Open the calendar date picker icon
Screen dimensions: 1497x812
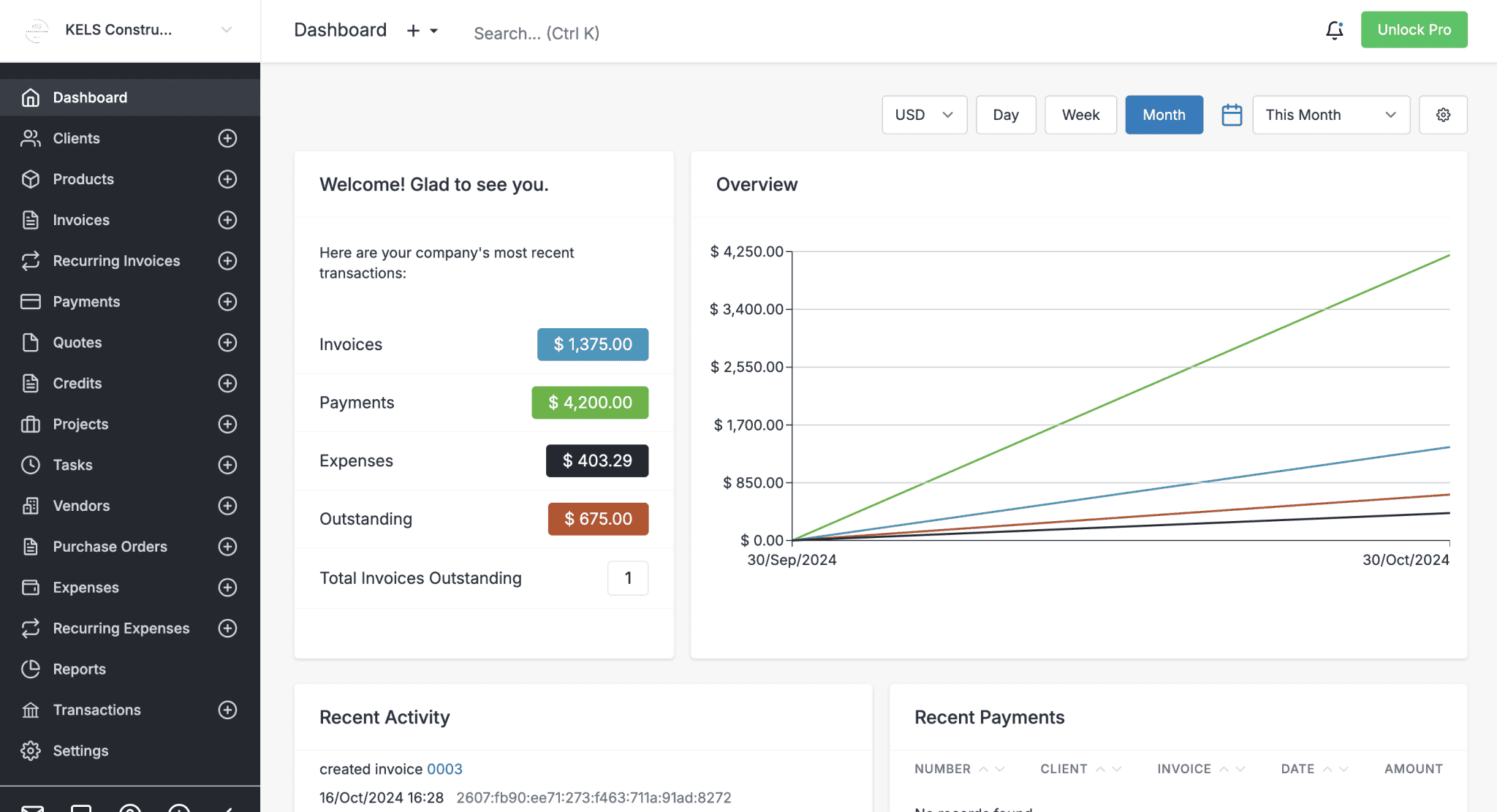click(1232, 115)
